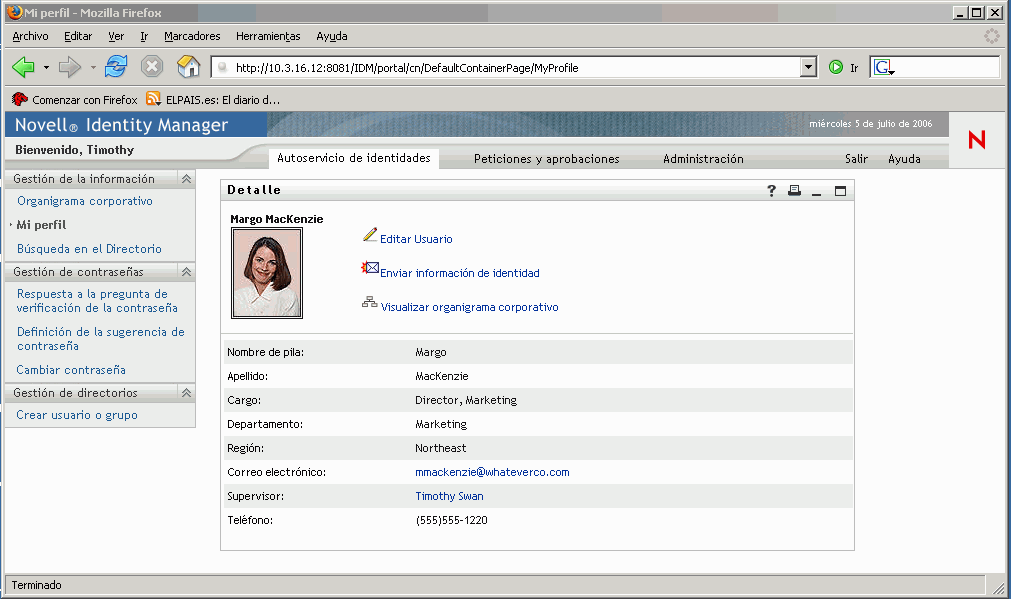Switch to Peticiones y aprobaciones tab

click(x=546, y=159)
